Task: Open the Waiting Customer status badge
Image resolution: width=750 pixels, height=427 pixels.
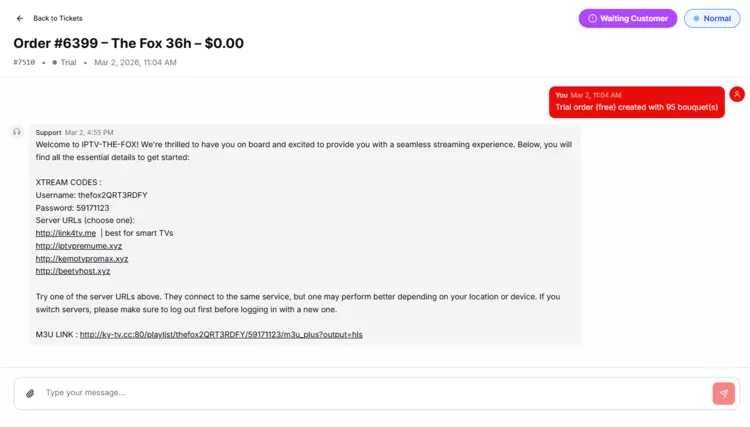Action: (x=627, y=18)
